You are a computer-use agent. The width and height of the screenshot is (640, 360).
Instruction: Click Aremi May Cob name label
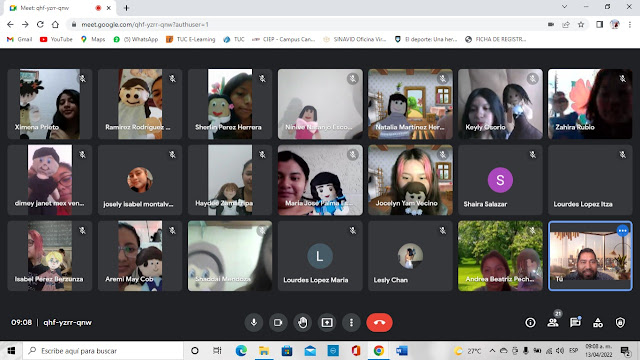[129, 279]
